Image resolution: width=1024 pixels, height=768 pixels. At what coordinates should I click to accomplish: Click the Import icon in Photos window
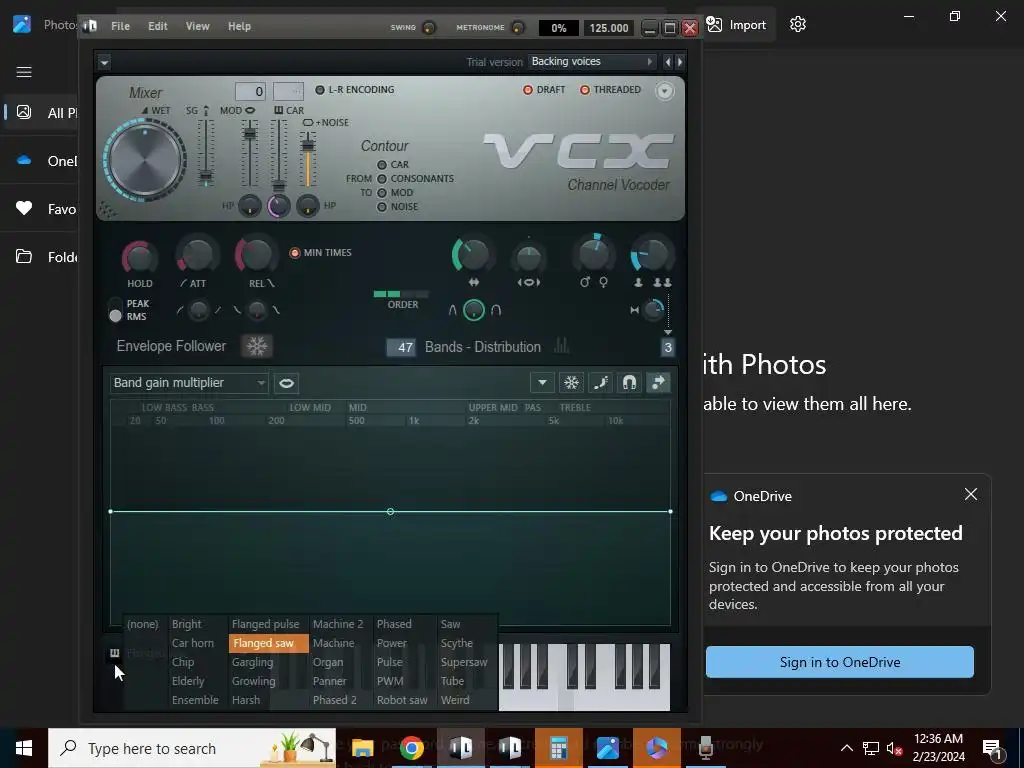click(715, 25)
